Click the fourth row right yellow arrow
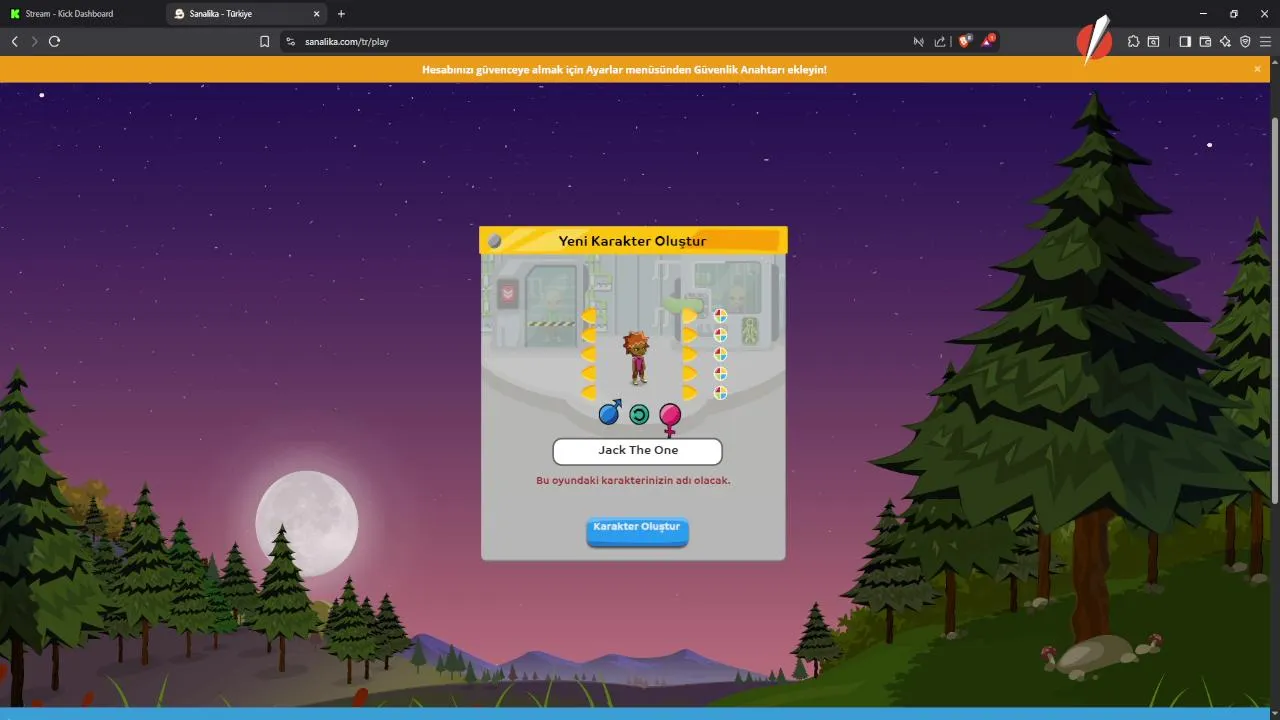 [x=690, y=373]
